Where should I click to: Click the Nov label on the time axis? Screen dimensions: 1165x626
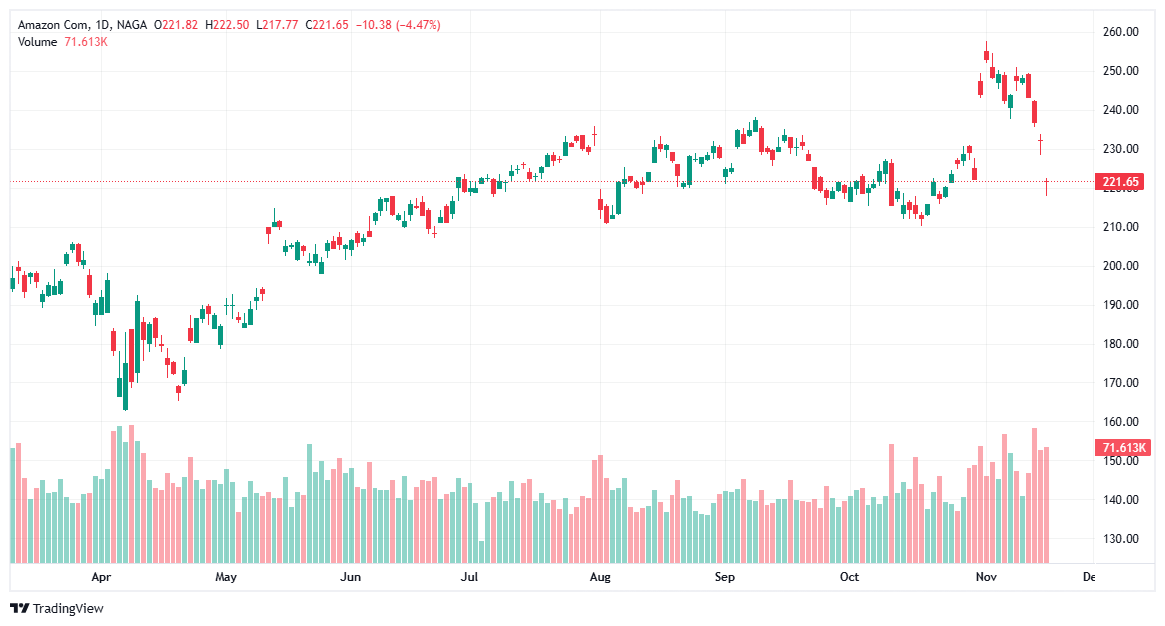(985, 577)
